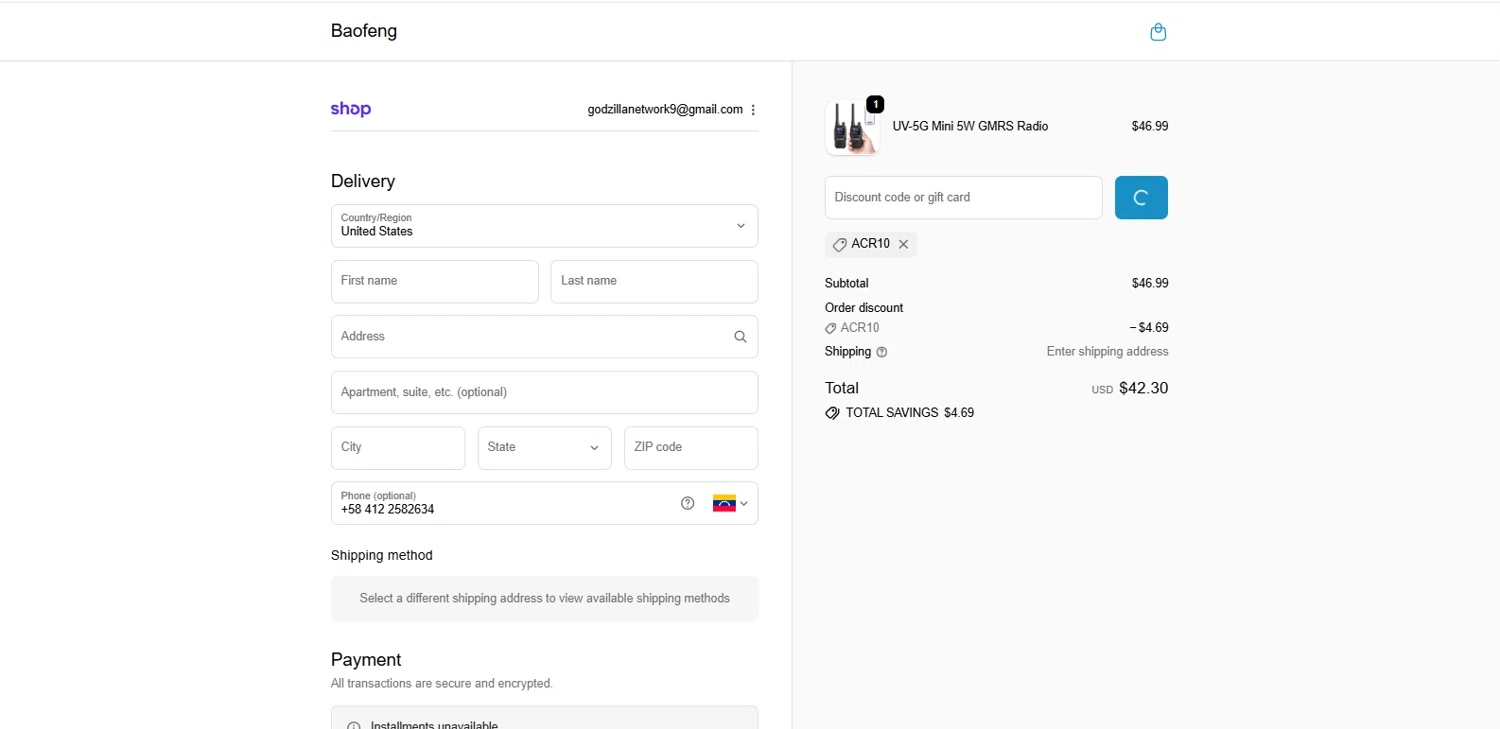This screenshot has height=729, width=1500.
Task: Click the Discount code or gift card field
Action: 963,198
